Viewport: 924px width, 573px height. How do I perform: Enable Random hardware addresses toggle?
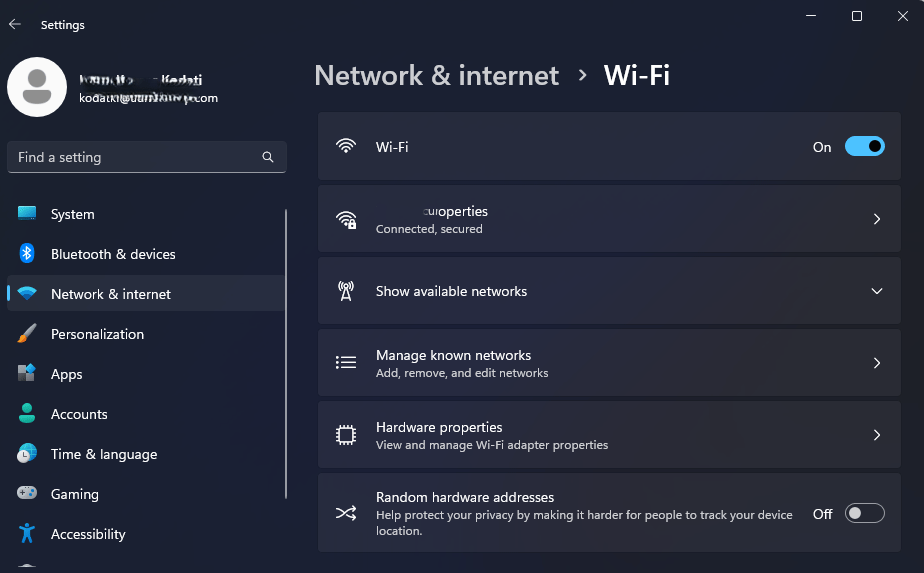click(x=864, y=514)
